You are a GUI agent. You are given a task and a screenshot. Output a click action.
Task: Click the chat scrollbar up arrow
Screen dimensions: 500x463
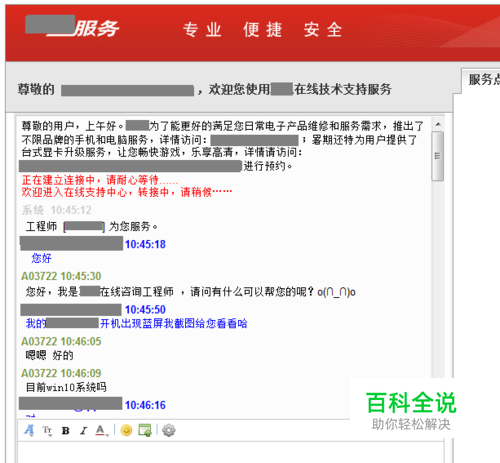[438, 124]
